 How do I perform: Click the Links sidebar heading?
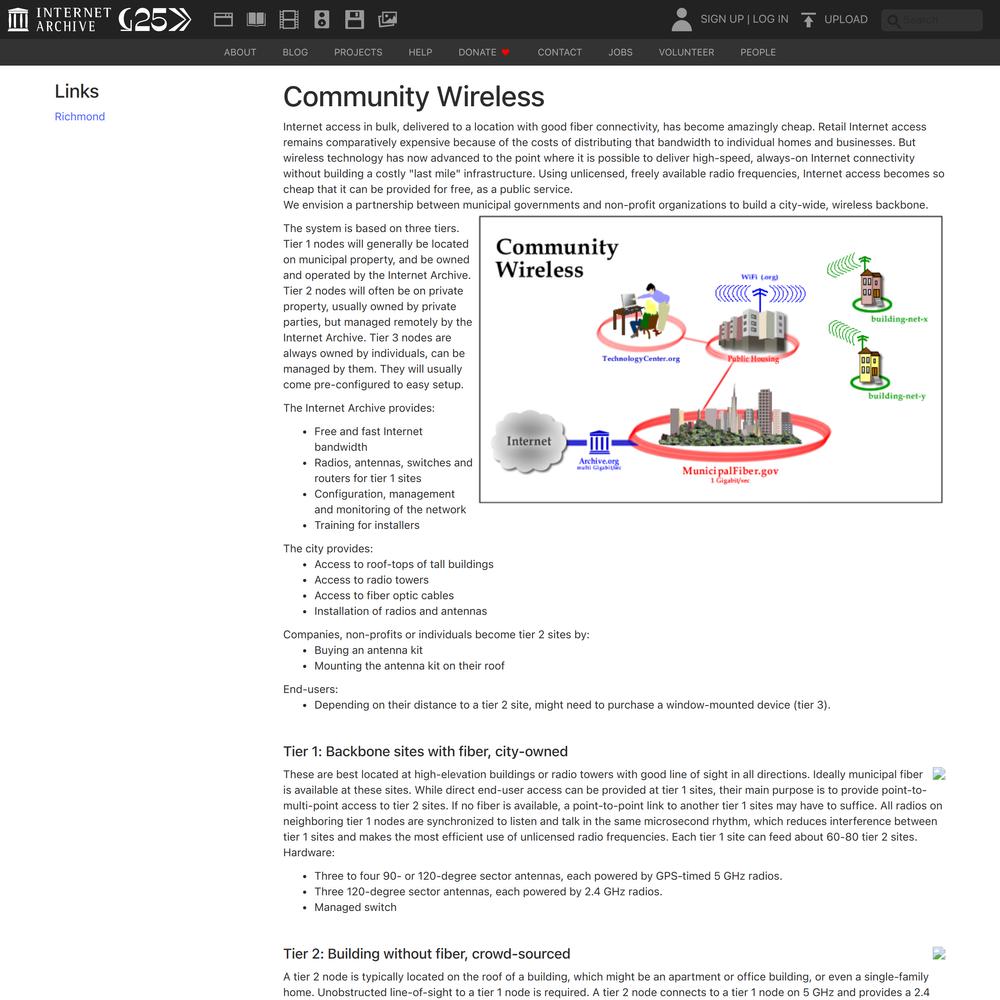77,91
